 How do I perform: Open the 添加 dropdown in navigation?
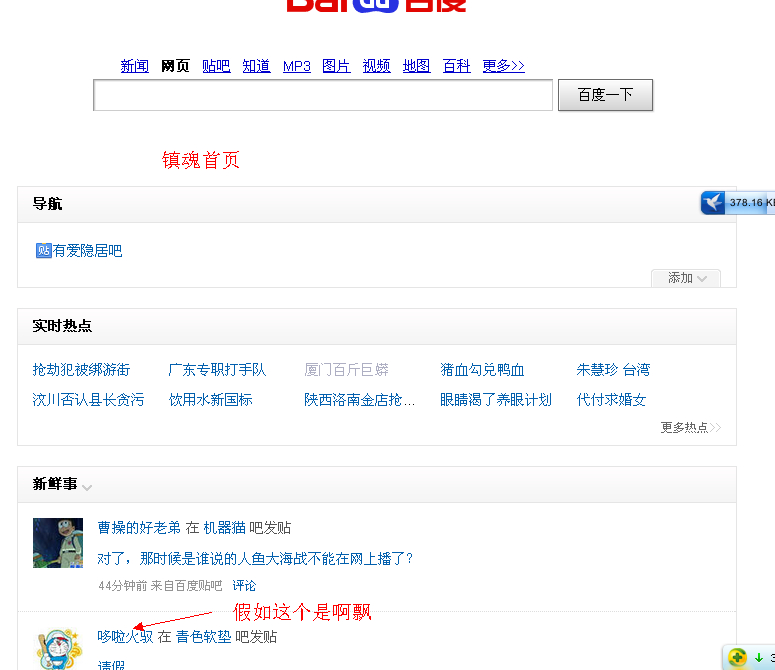[686, 278]
